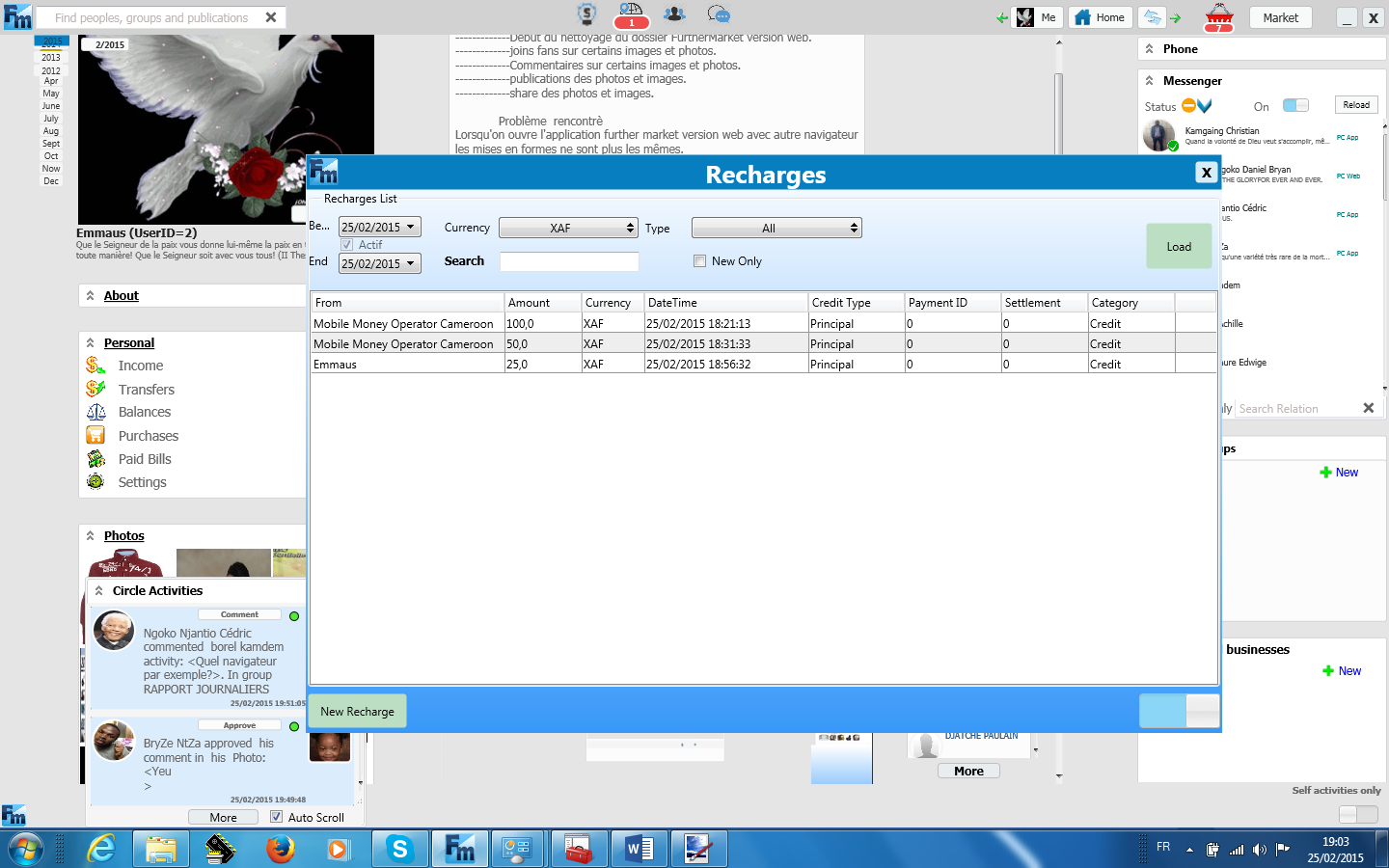
Task: Go back with the green left arrow
Action: click(x=1002, y=17)
